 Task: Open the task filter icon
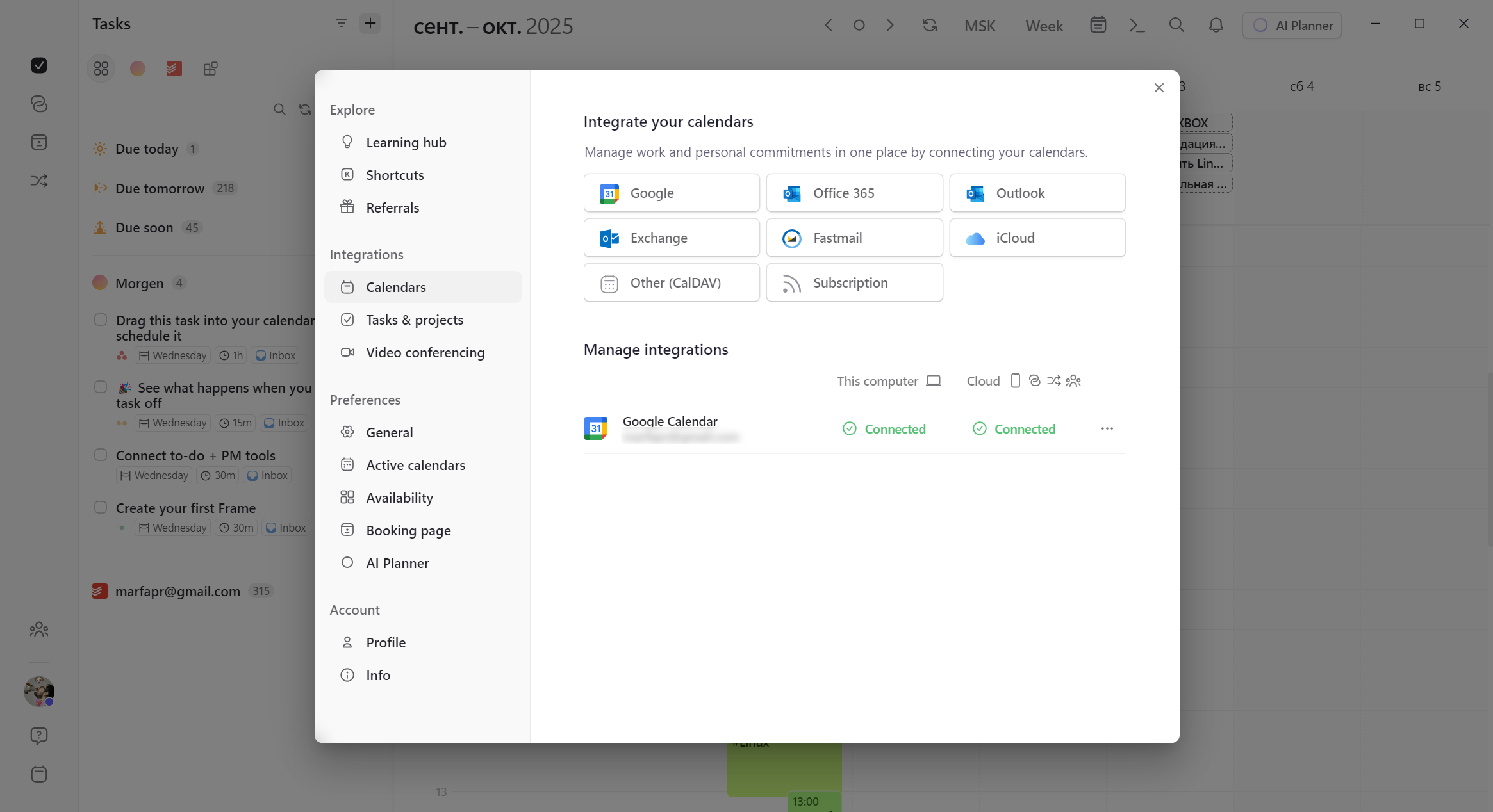(341, 24)
